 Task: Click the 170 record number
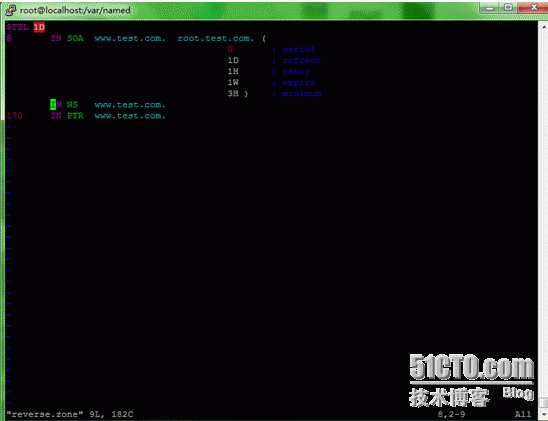coord(14,116)
